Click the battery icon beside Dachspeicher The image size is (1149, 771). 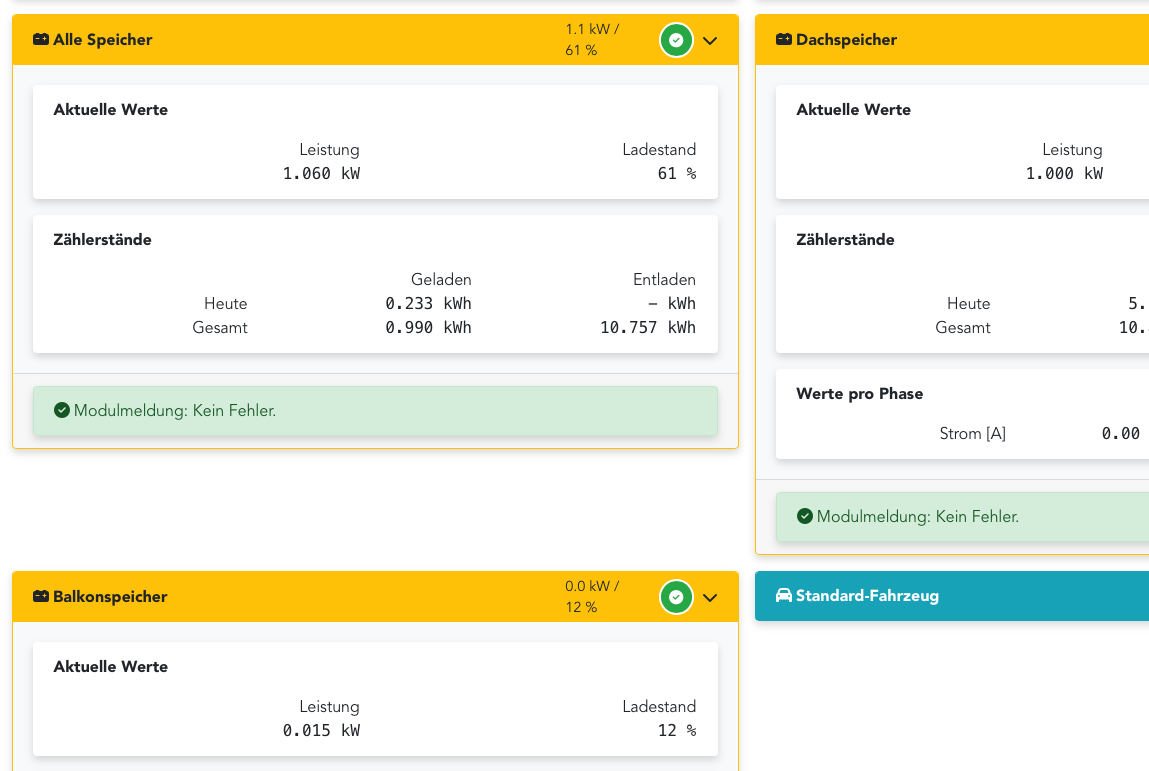pyautogui.click(x=784, y=40)
